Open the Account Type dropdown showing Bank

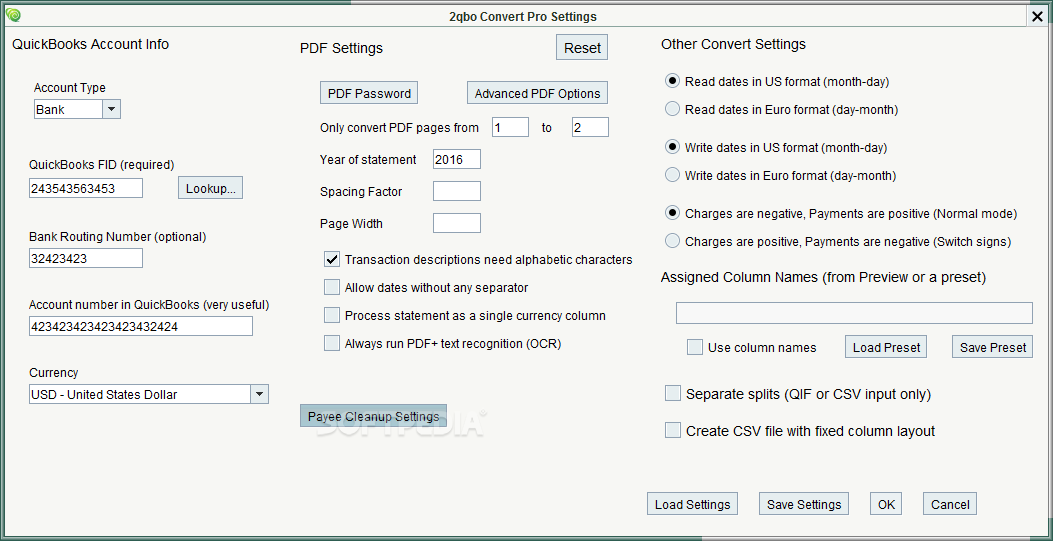[77, 109]
